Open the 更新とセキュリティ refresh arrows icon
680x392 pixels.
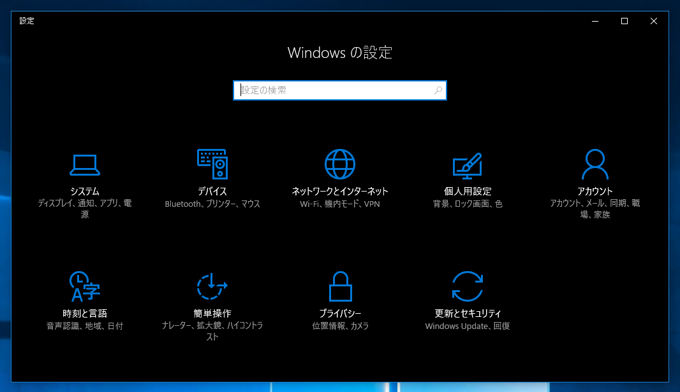(468, 286)
